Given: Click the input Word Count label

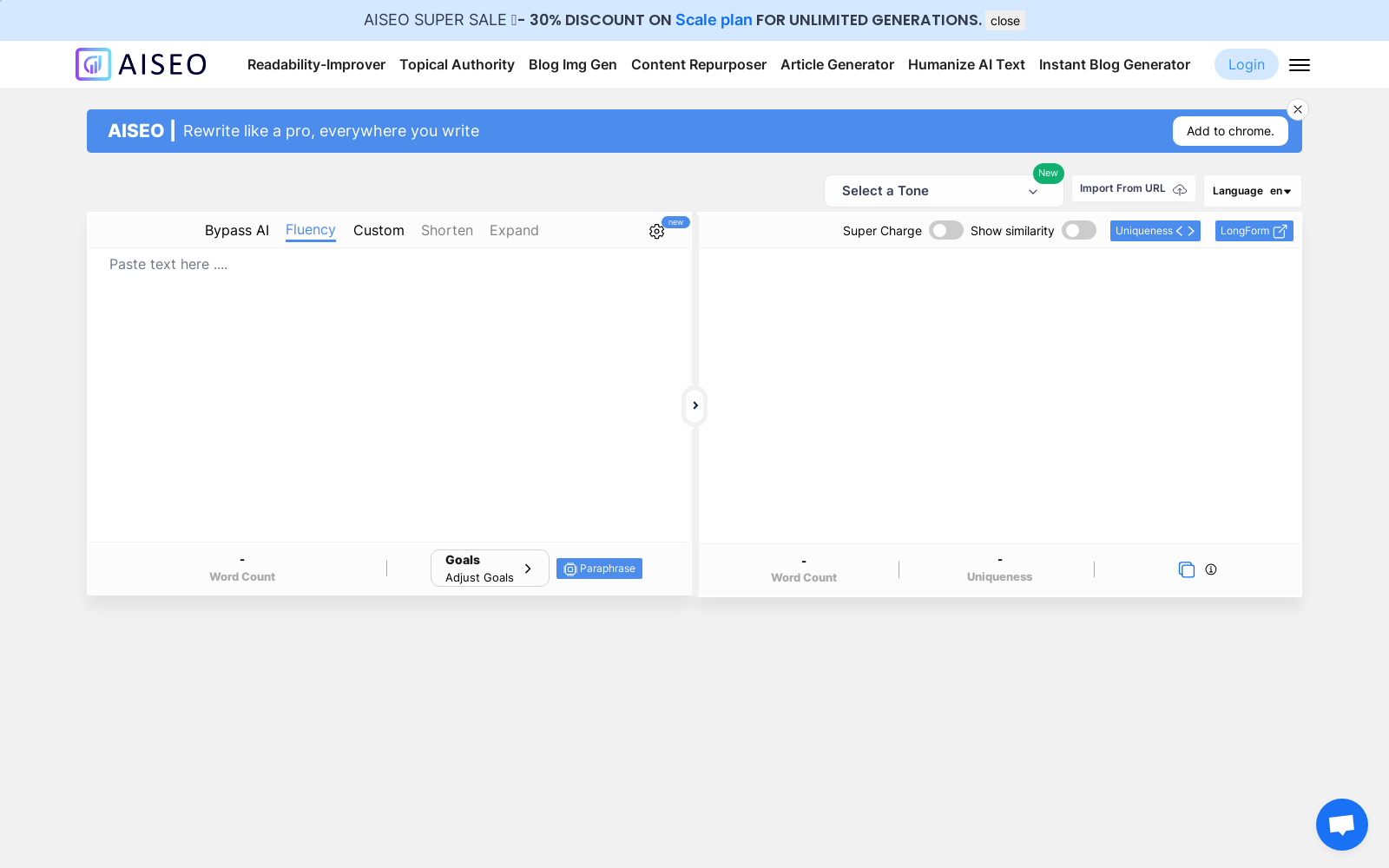Looking at the screenshot, I should click(x=242, y=576).
